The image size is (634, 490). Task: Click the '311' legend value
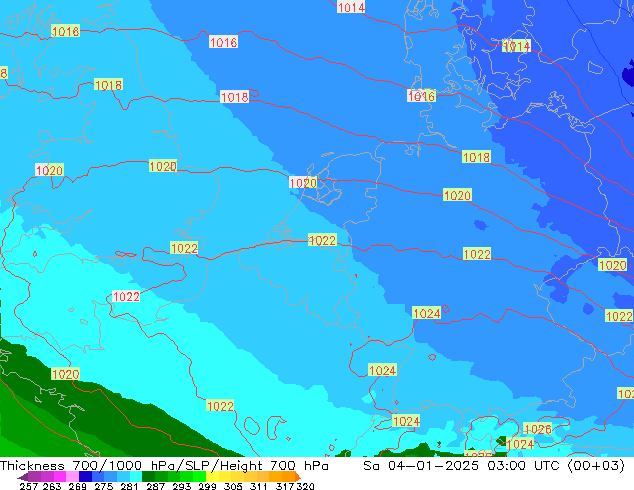pyautogui.click(x=259, y=486)
